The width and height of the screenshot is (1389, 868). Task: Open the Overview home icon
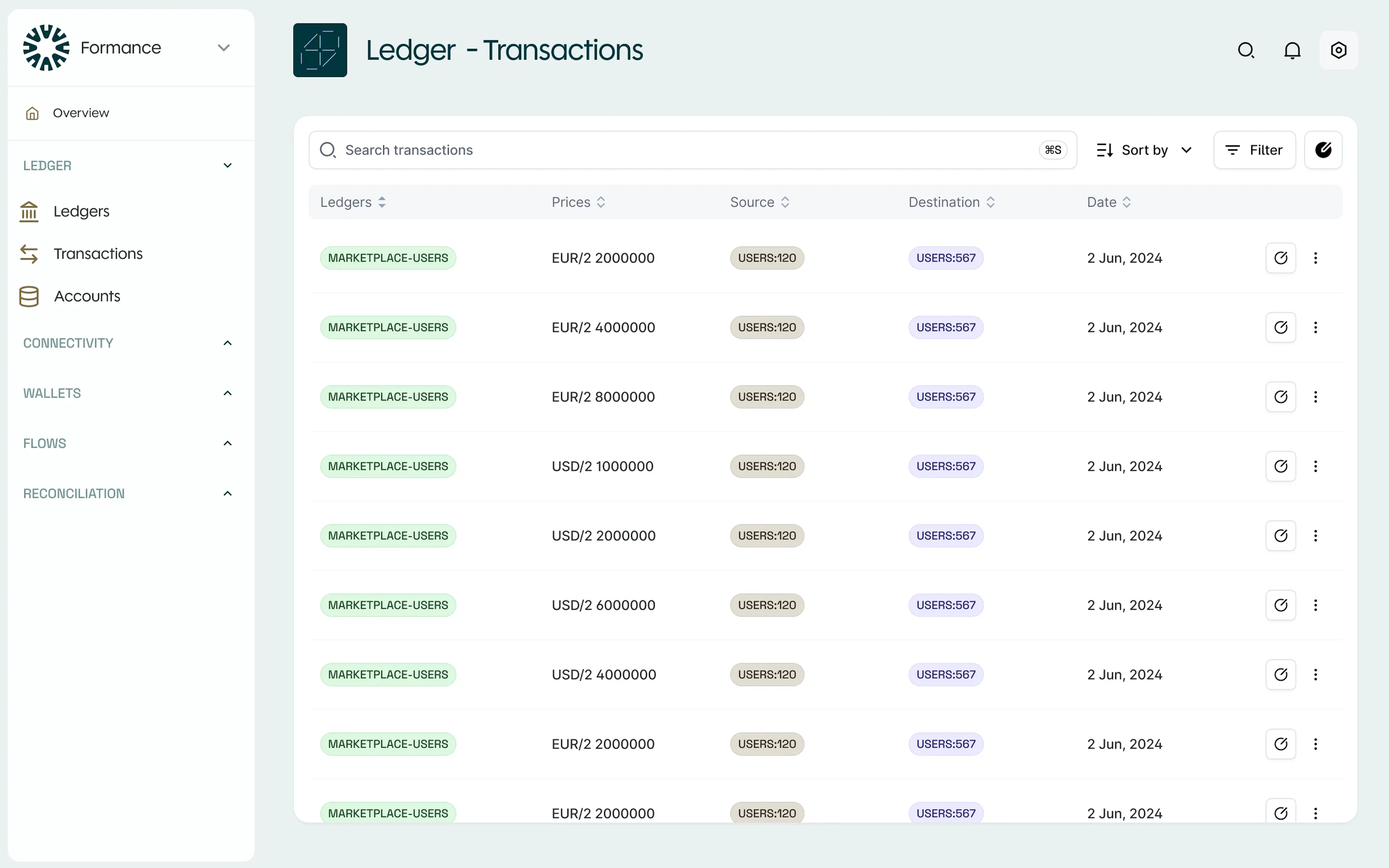click(x=32, y=112)
